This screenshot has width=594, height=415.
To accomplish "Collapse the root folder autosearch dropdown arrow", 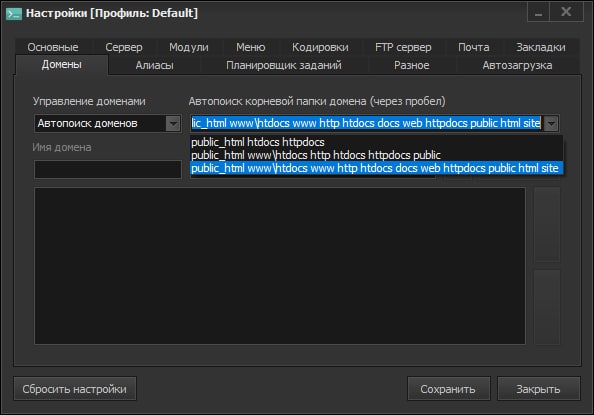I will click(551, 124).
